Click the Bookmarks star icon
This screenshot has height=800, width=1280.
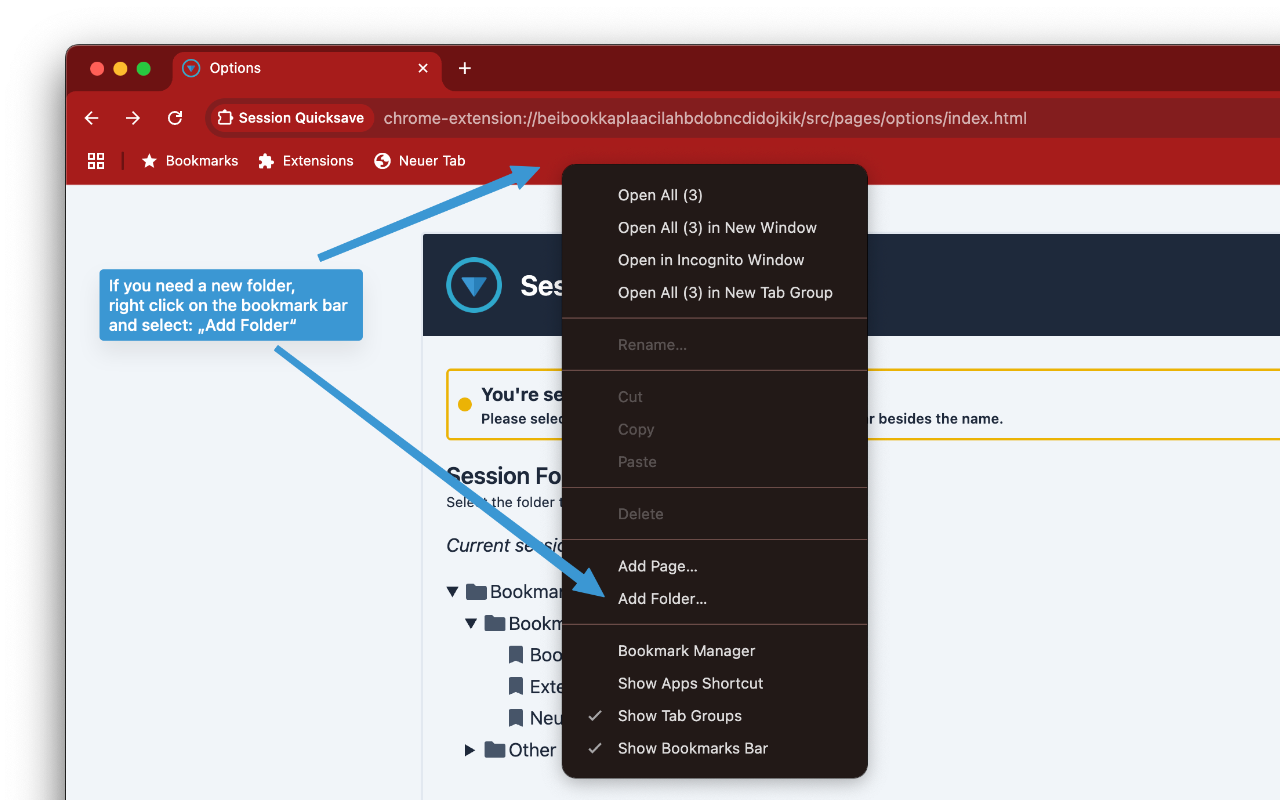[x=150, y=161]
